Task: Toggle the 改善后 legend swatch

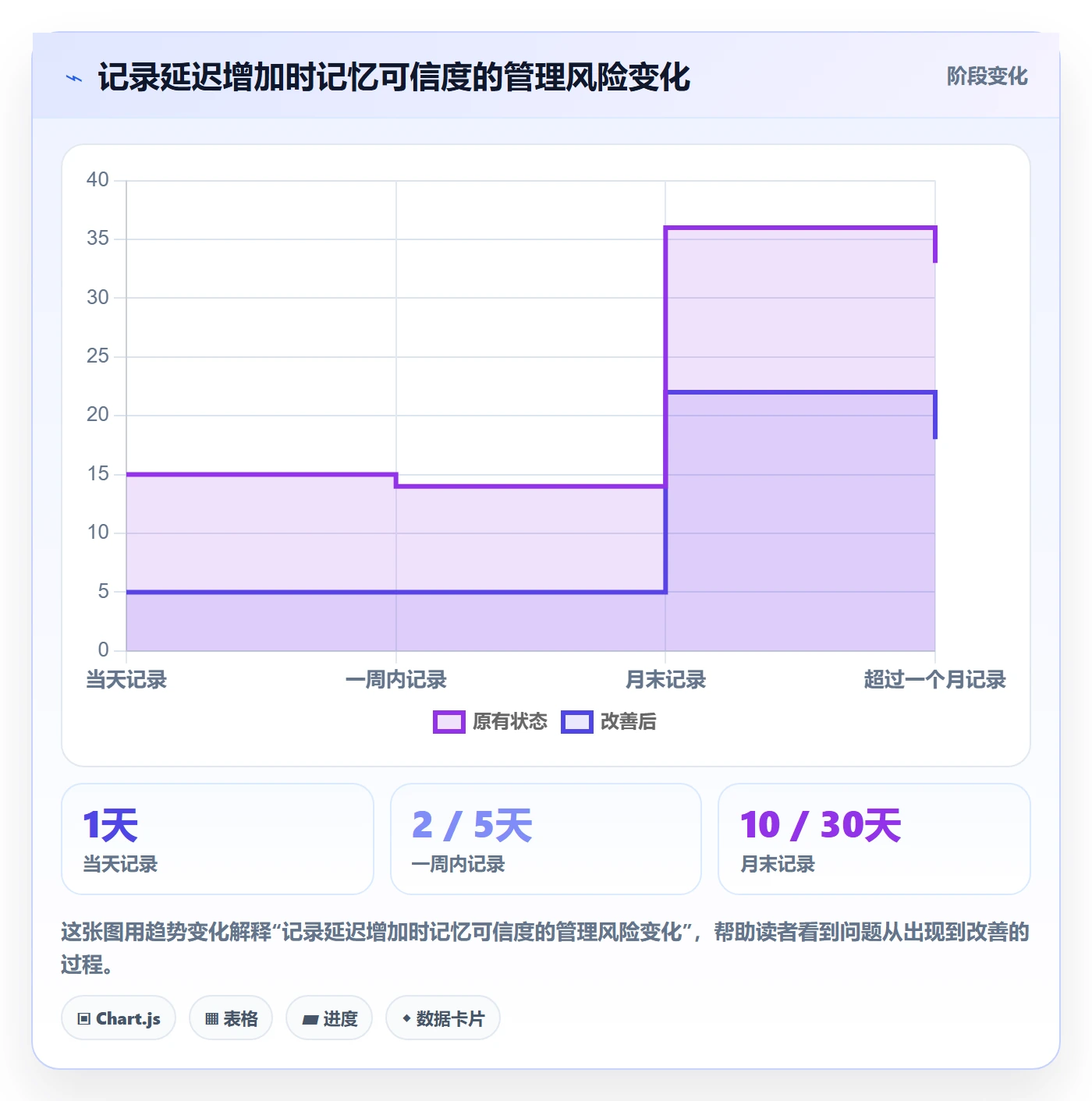Action: coord(577,722)
